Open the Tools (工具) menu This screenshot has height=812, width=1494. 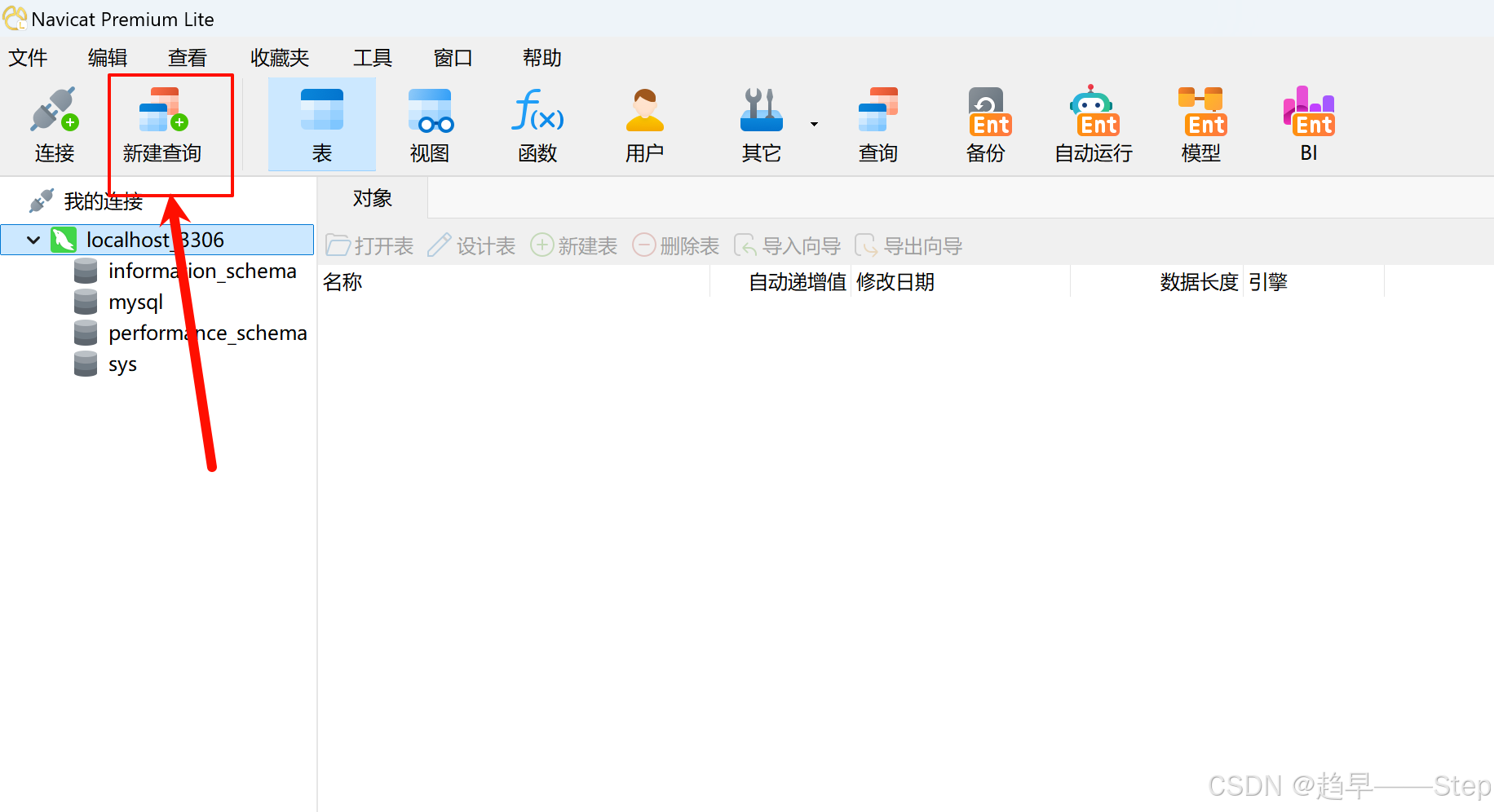pos(373,58)
